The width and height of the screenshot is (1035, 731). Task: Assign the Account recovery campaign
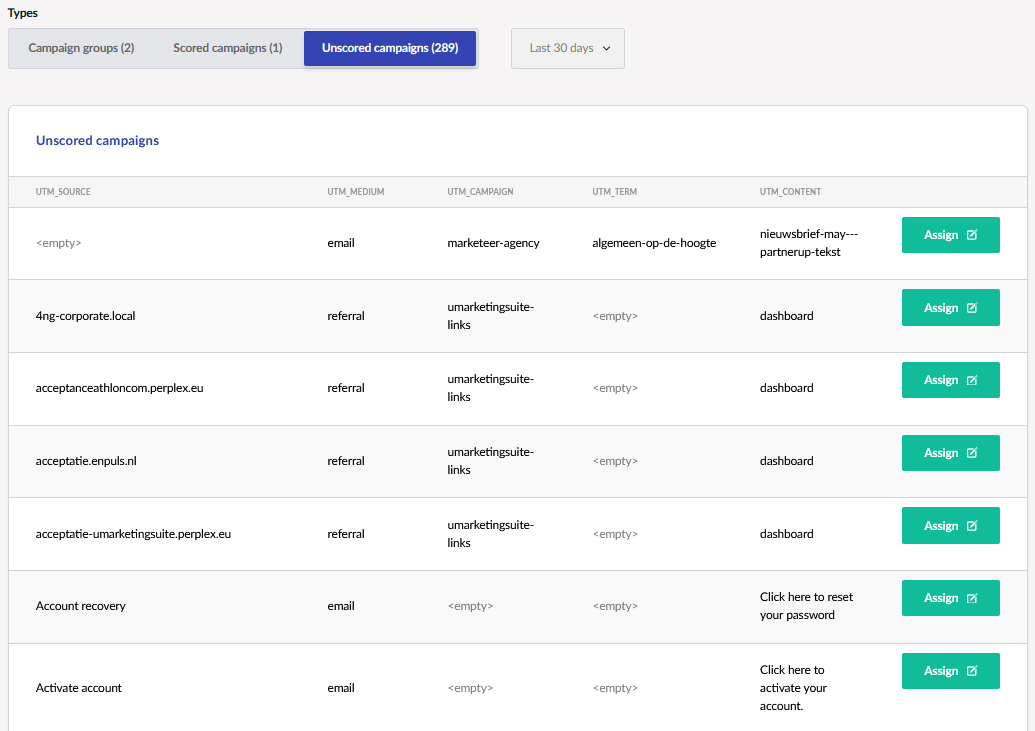[x=951, y=598]
